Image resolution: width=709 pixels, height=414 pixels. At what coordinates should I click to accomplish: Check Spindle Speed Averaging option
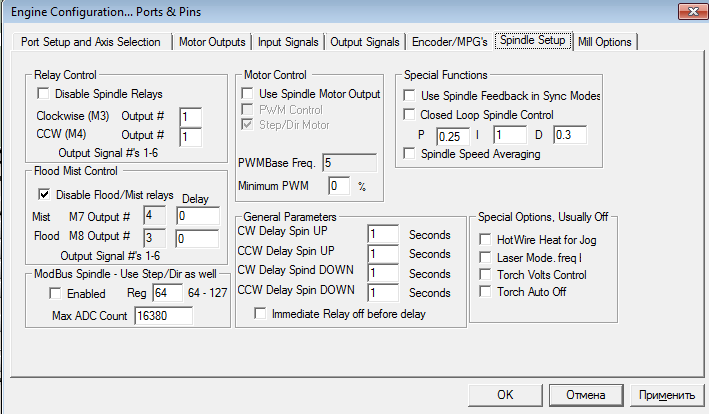click(408, 154)
